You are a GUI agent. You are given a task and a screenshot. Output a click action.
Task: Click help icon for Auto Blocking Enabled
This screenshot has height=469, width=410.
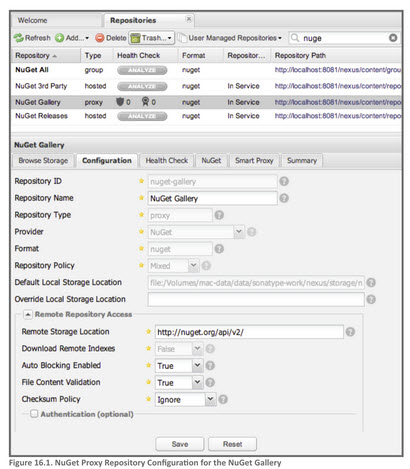pyautogui.click(x=210, y=366)
